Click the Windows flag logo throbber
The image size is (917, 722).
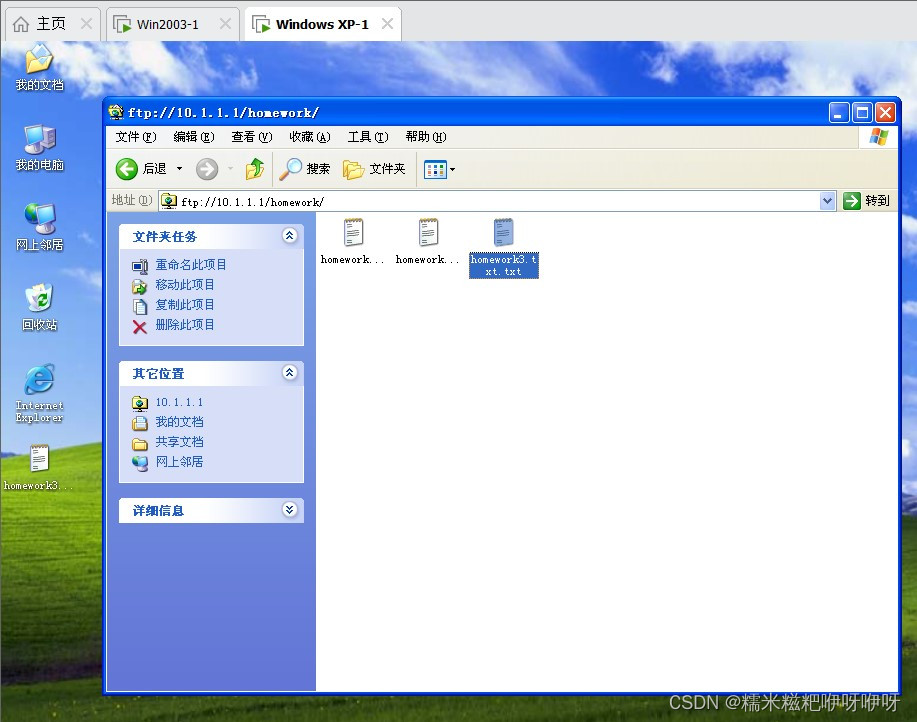[878, 137]
